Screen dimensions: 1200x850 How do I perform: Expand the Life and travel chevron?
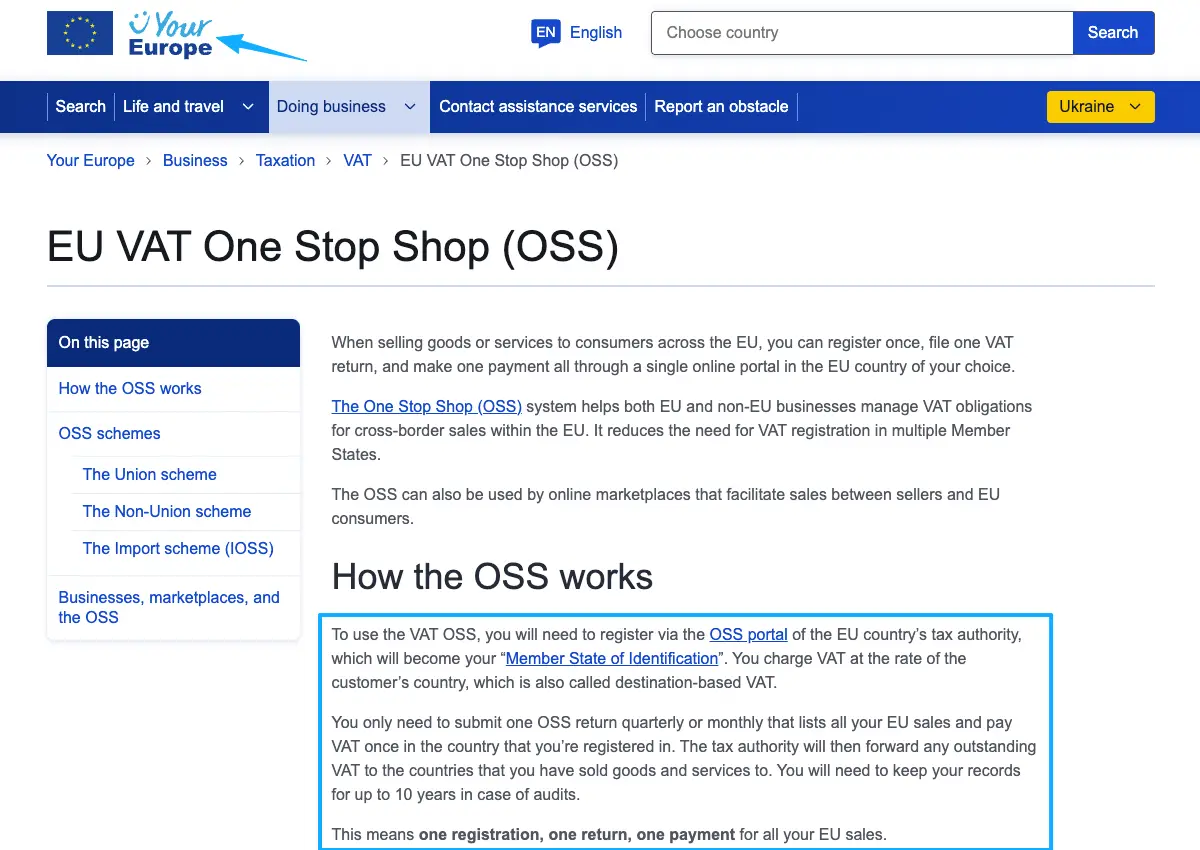(248, 107)
